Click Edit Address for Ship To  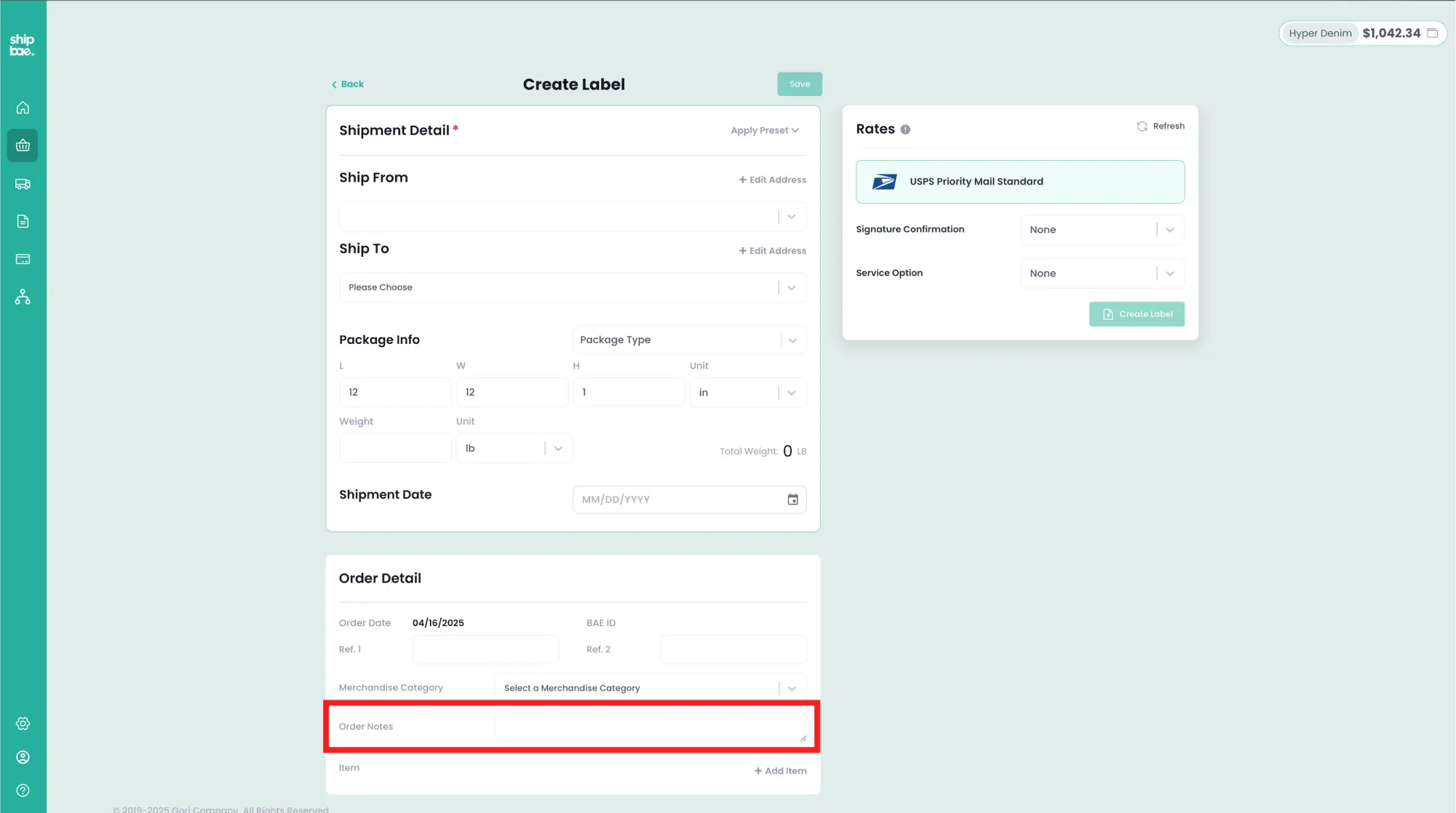click(773, 251)
